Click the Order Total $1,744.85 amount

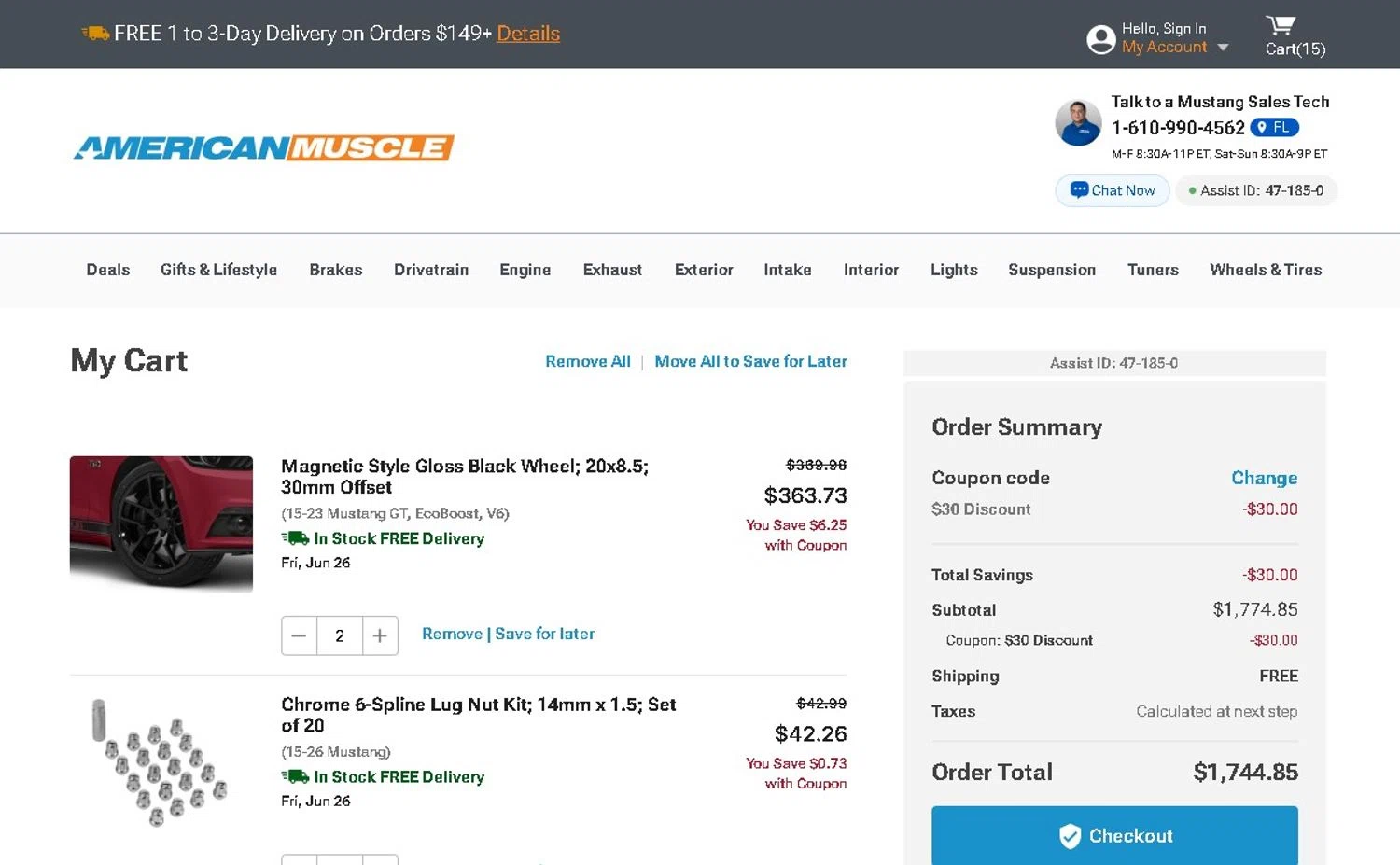pos(1245,773)
